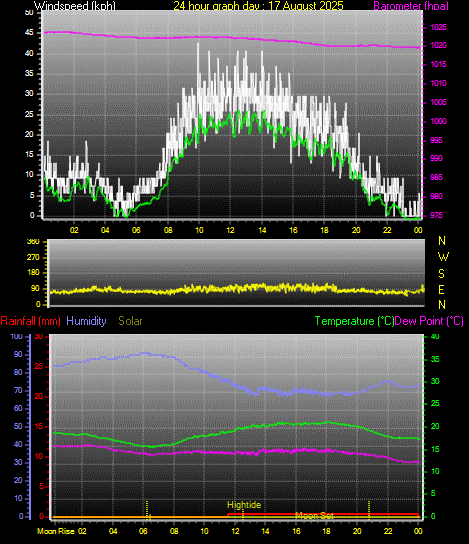Click the 1015 barometer axis label
Viewport: 469px width, 544px height.
438,65
